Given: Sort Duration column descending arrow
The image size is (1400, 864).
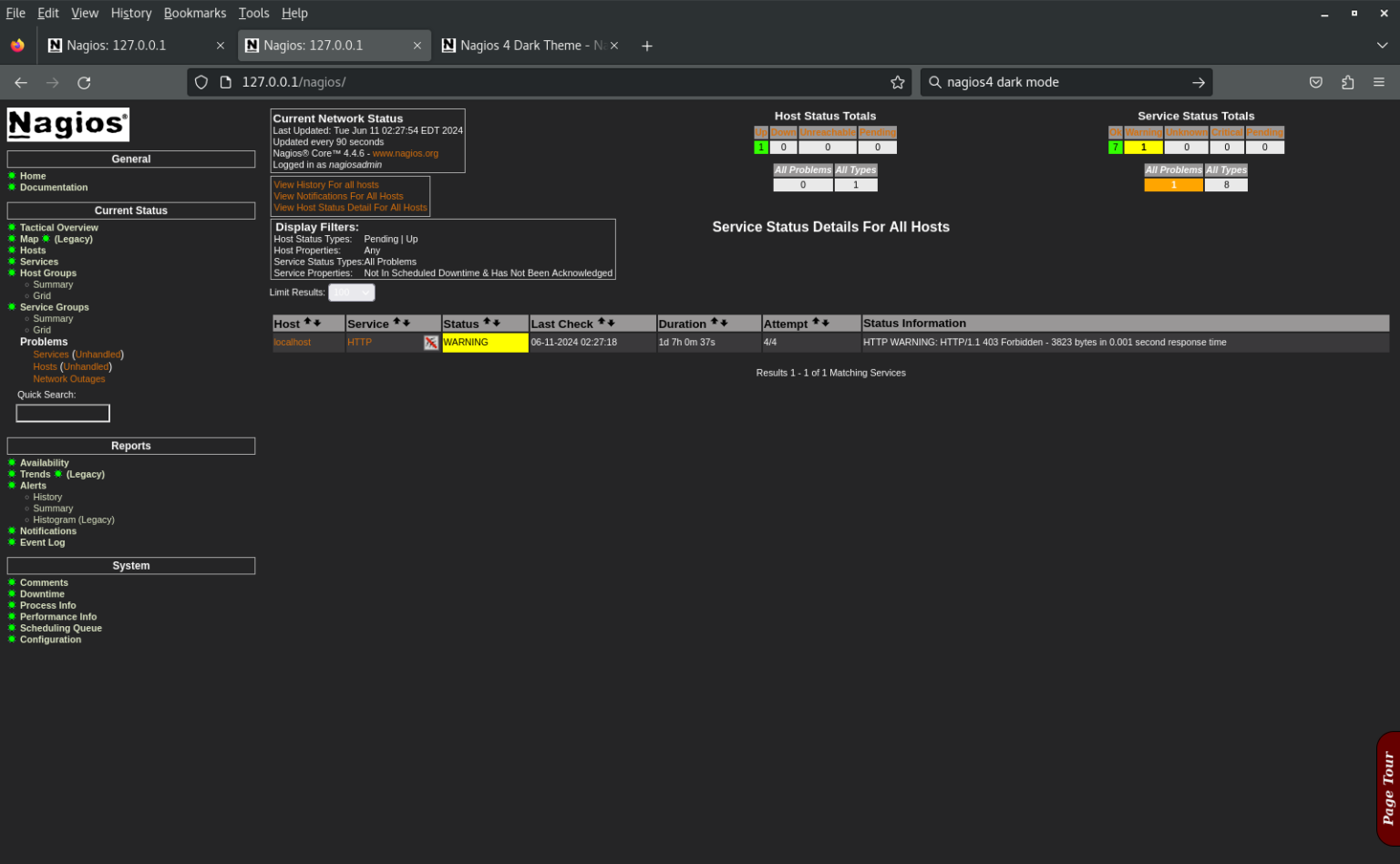Looking at the screenshot, I should 724,323.
